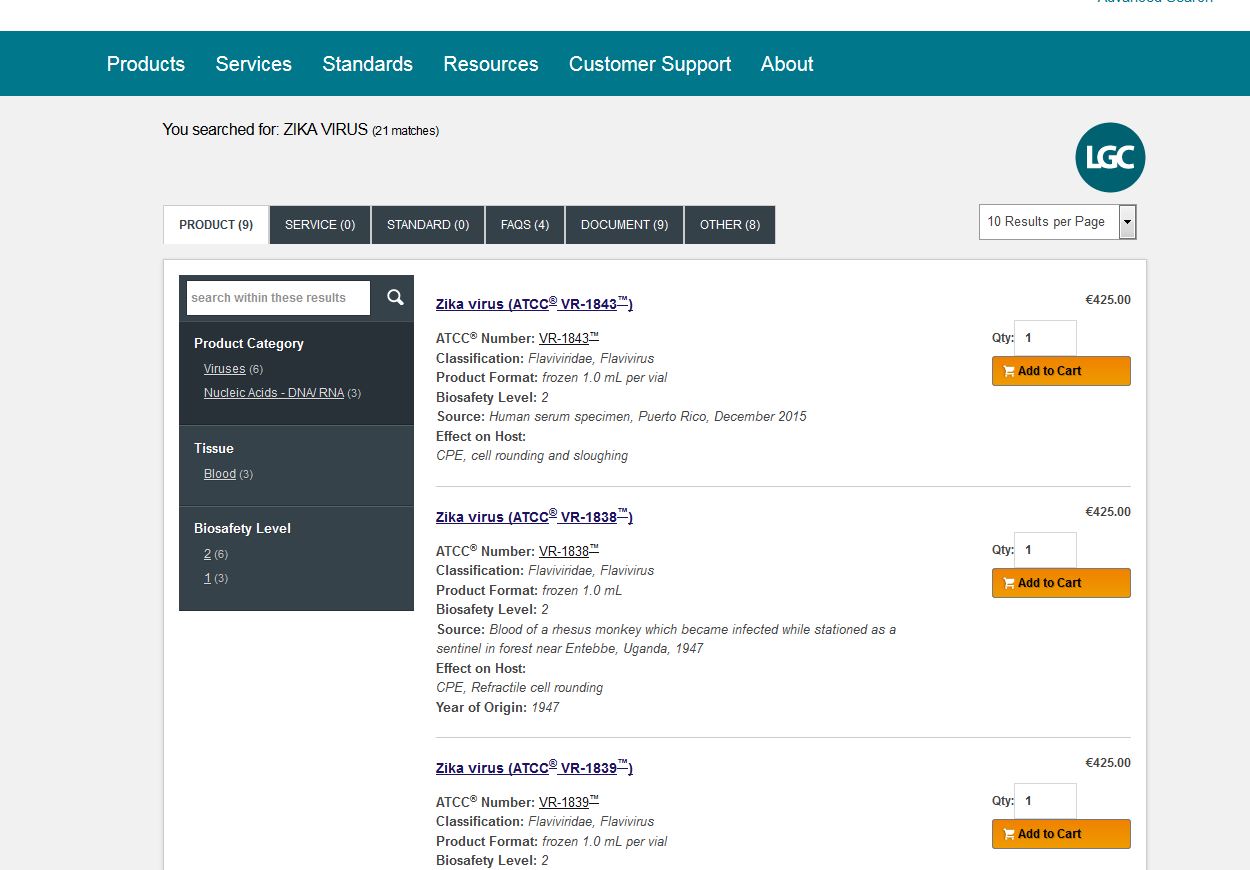
Task: Click the search within these results field
Action: (x=278, y=298)
